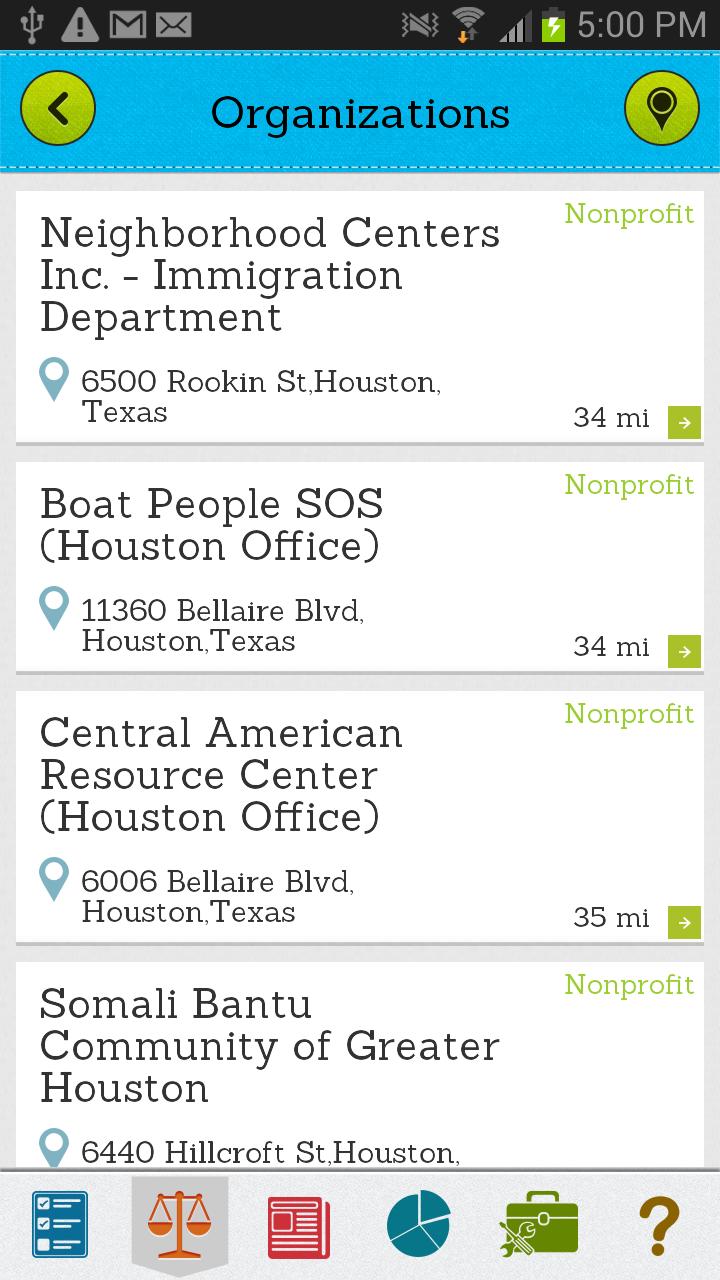The image size is (720, 1280).
Task: Tap pin icon beside 6006 Bellaire Blvd
Action: (54, 881)
